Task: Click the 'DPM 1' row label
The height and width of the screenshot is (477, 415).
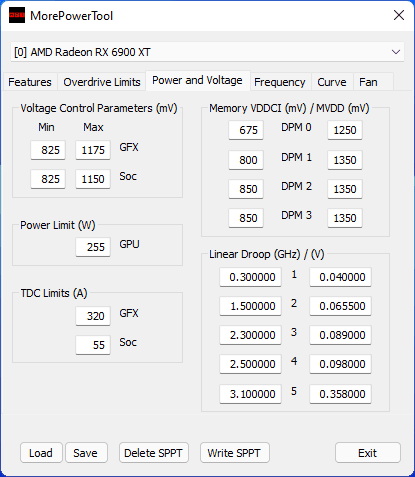Action: pos(296,157)
